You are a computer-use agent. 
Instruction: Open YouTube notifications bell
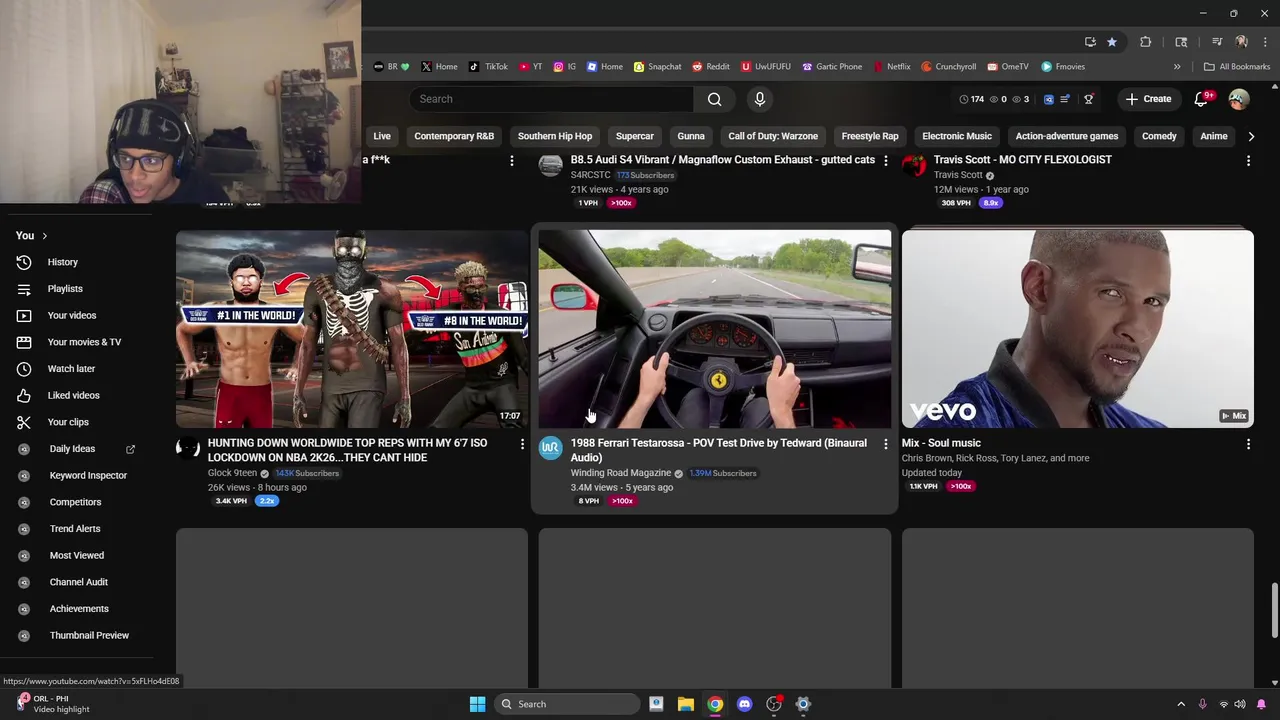pyautogui.click(x=1202, y=99)
